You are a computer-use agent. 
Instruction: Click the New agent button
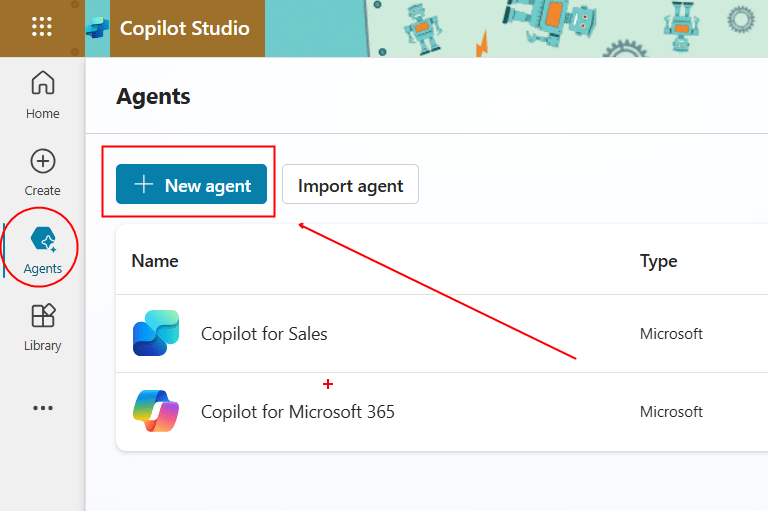192,185
